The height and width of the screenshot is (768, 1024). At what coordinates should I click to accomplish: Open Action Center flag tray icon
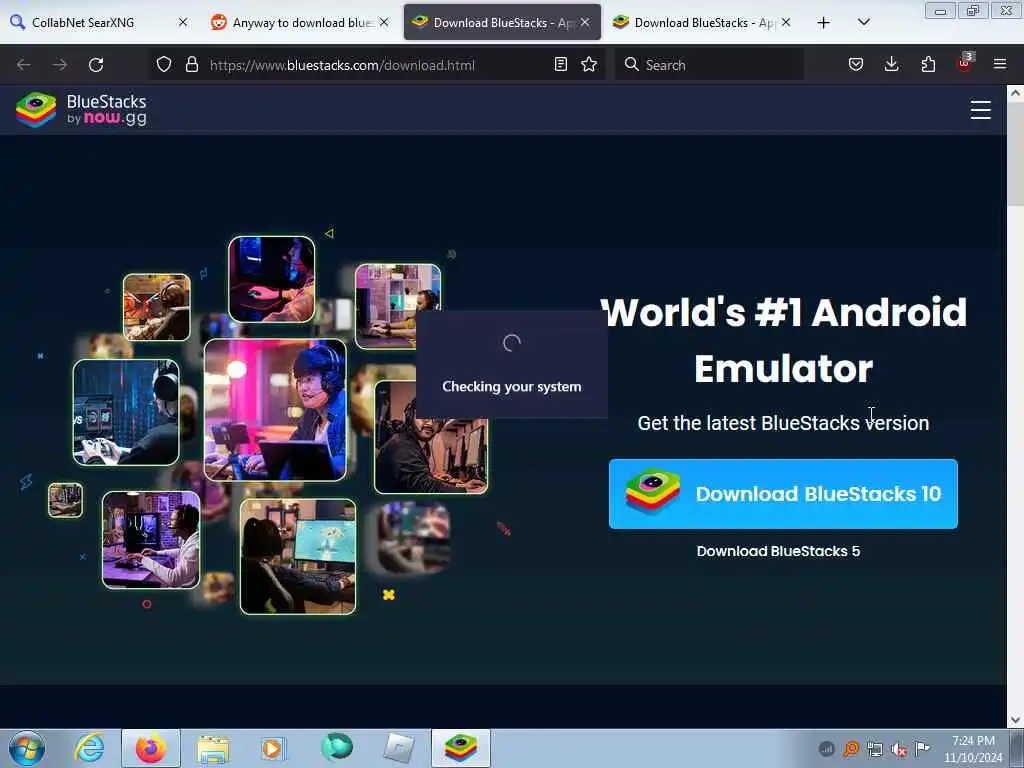tap(922, 748)
